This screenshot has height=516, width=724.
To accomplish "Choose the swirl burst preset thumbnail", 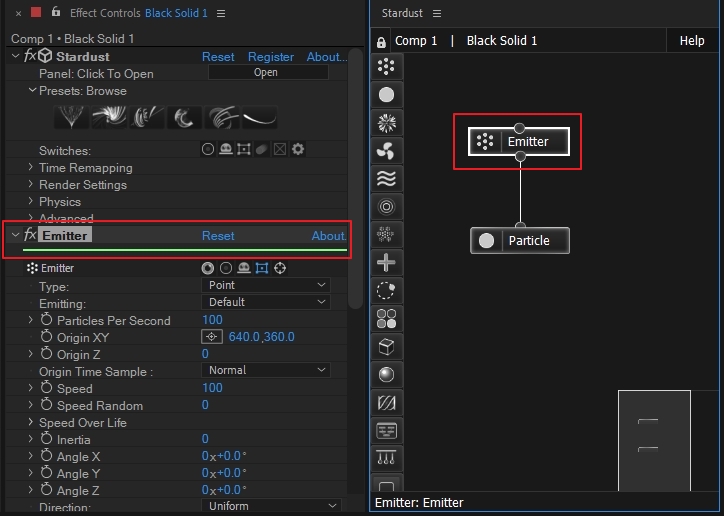I will click(109, 117).
